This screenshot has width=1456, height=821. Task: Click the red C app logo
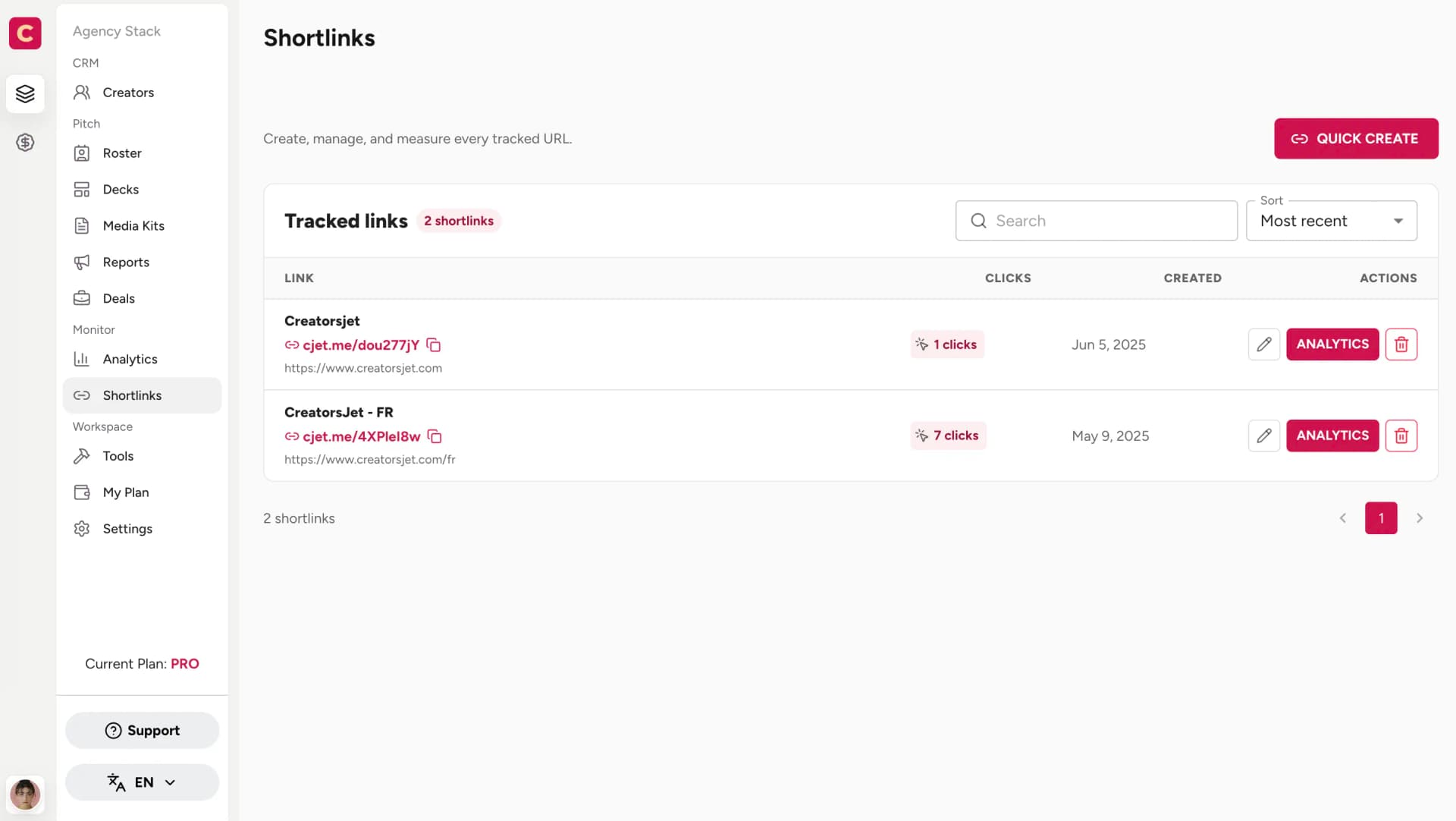(x=25, y=33)
